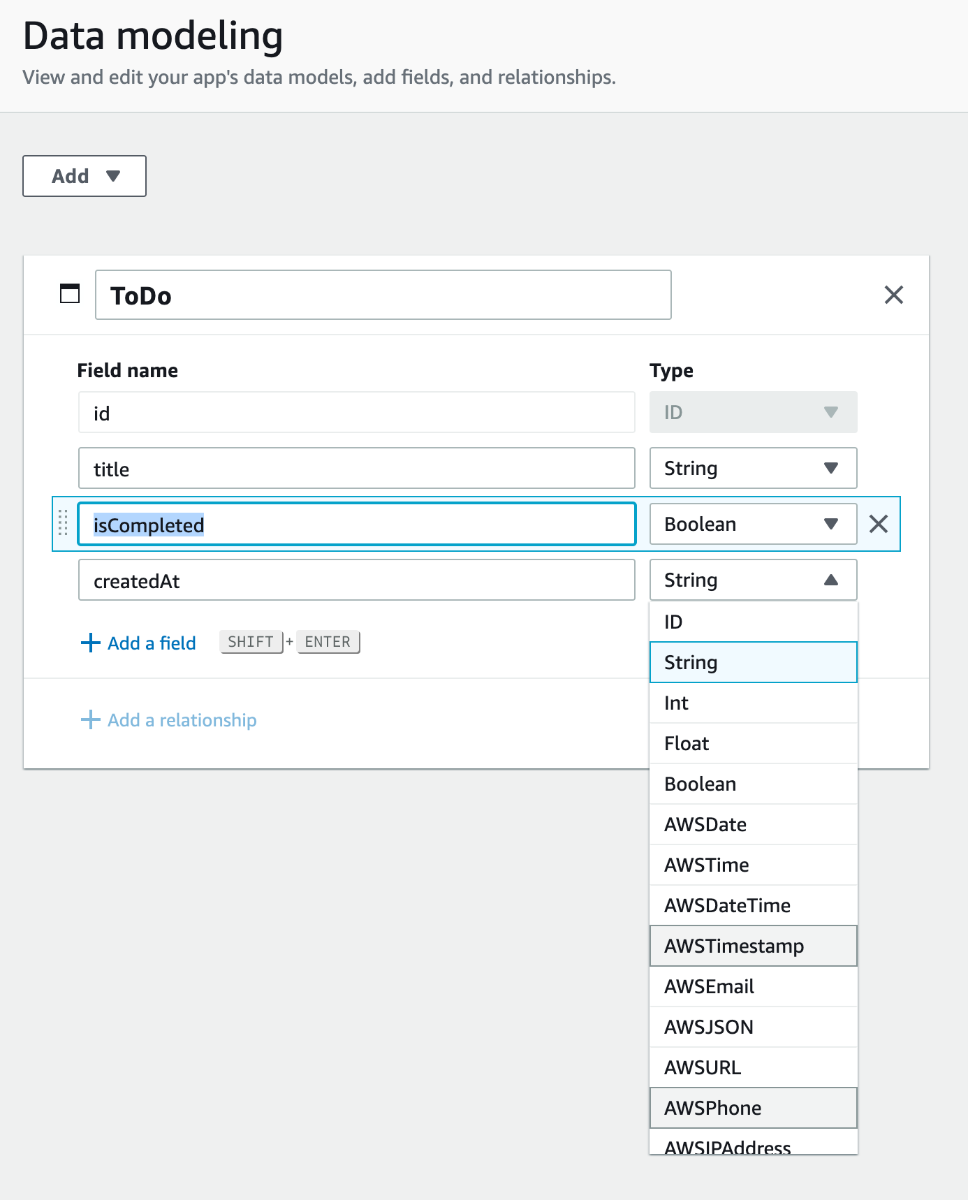This screenshot has height=1200, width=968.
Task: Focus the ToDo model name input
Action: [383, 296]
